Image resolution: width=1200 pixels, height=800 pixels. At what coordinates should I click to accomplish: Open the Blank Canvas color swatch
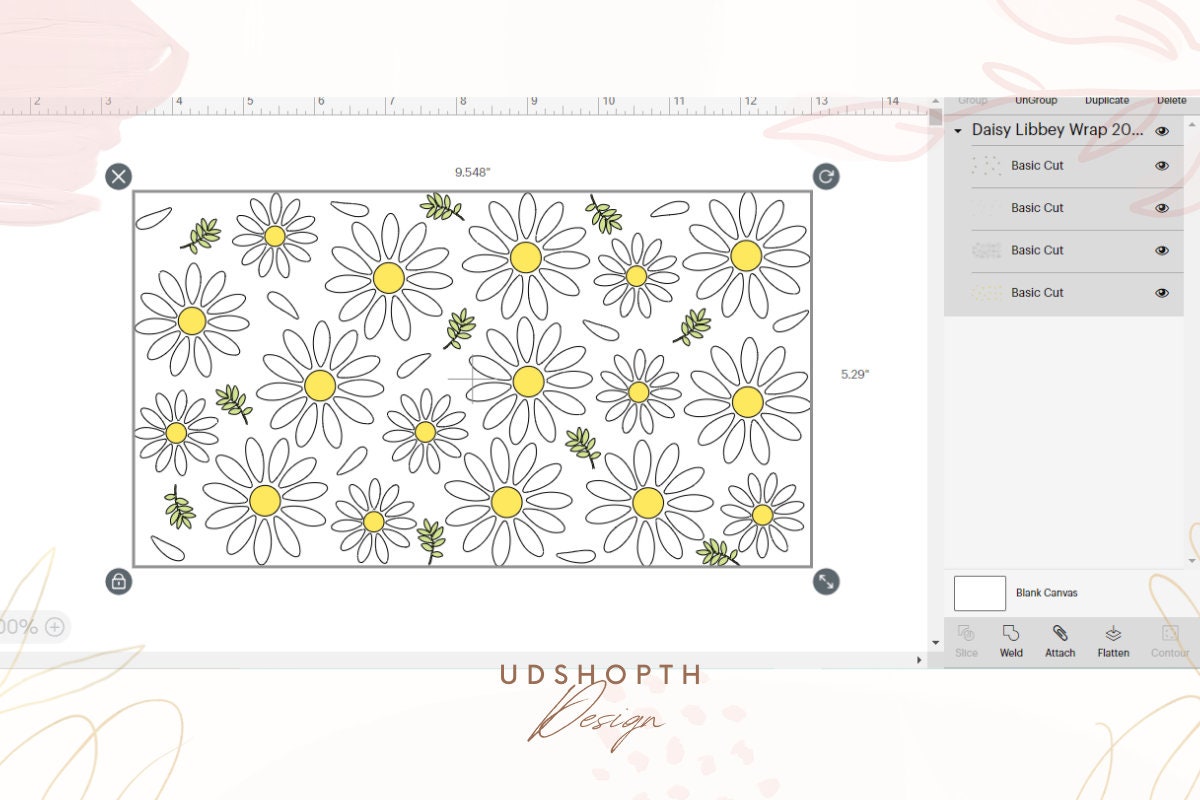pyautogui.click(x=979, y=593)
